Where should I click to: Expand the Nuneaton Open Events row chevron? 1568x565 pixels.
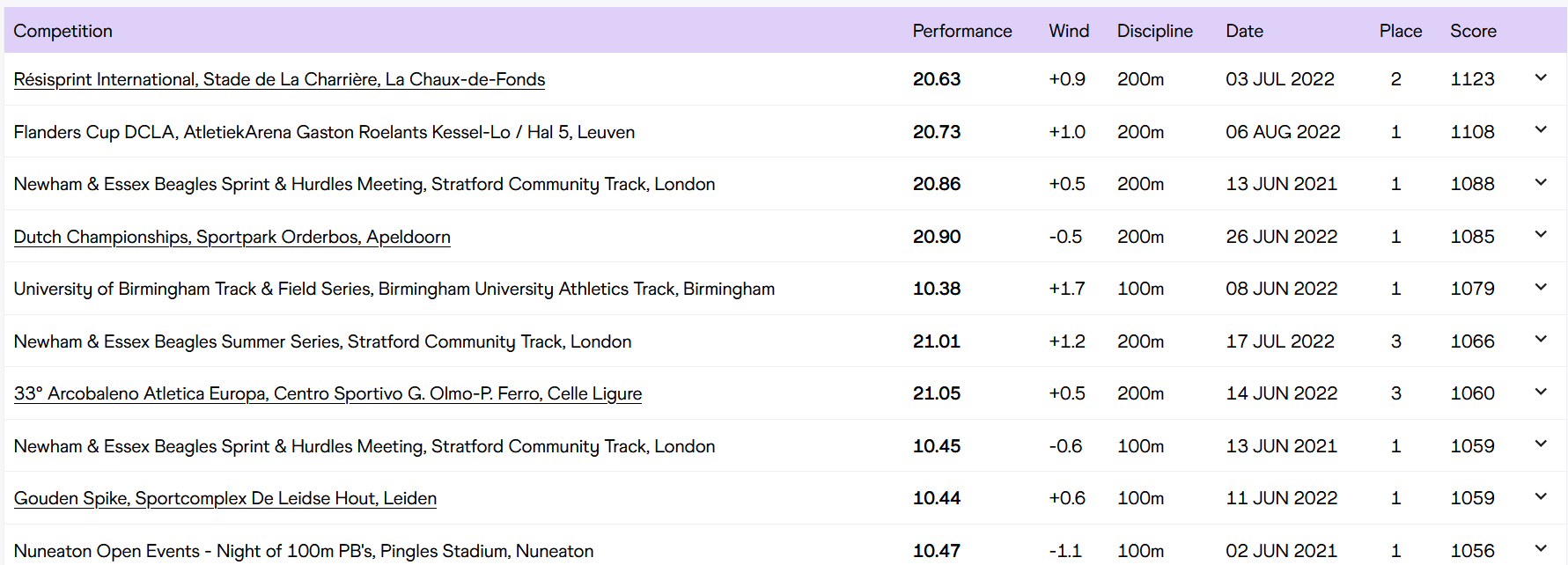(x=1541, y=549)
